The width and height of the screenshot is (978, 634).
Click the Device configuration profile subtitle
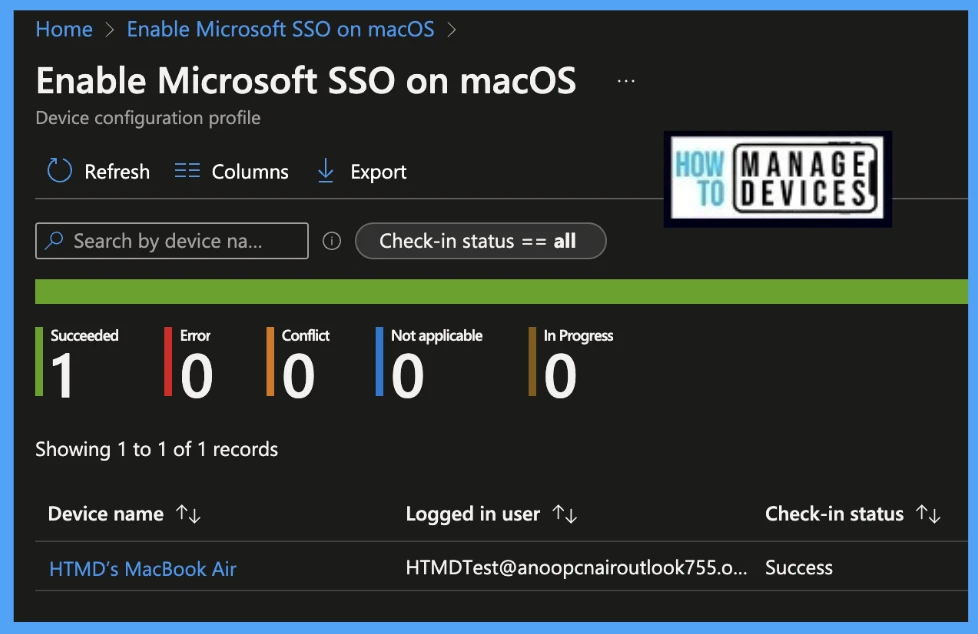(148, 118)
